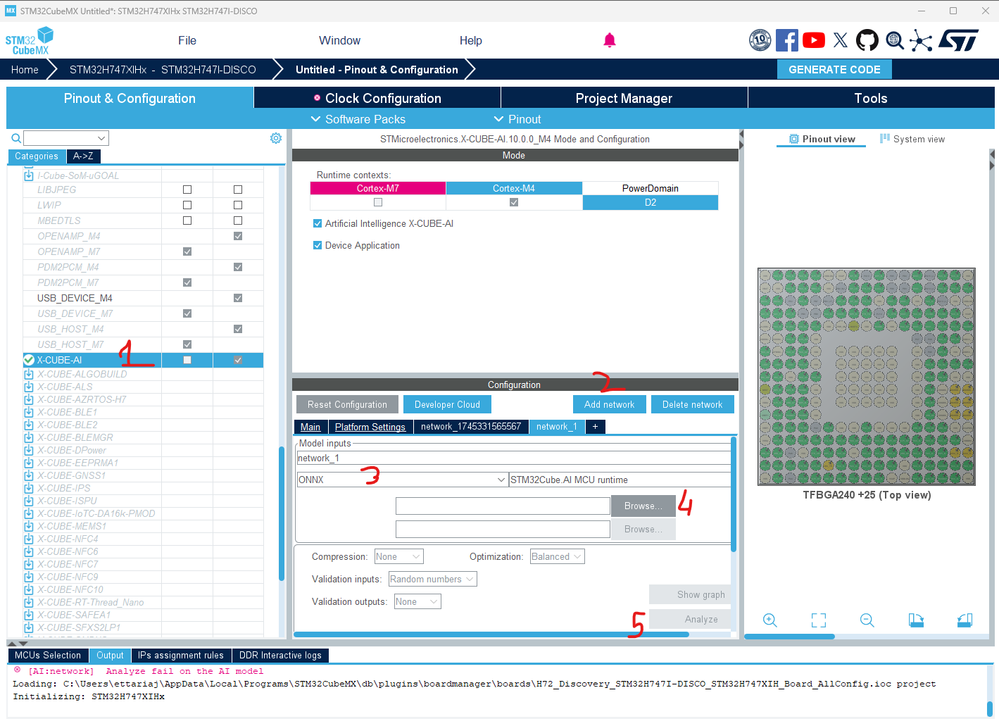Click the ST community network star icon
Image resolution: width=999 pixels, height=724 pixels.
pos(921,40)
